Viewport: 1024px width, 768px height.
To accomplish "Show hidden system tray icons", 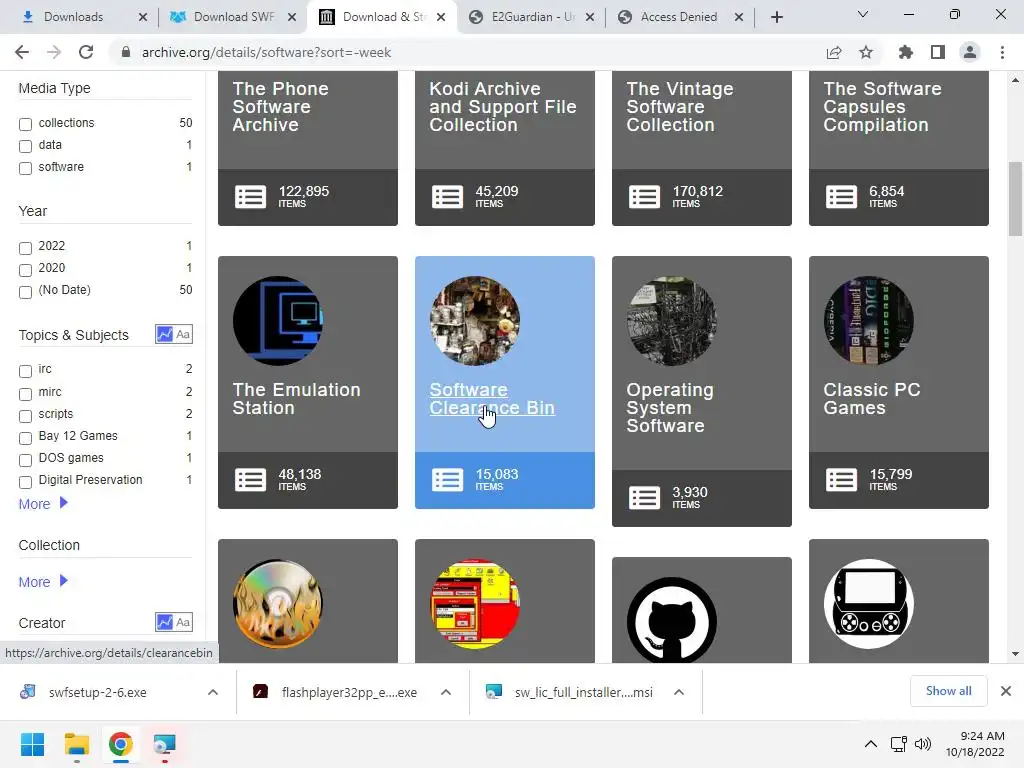I will point(871,744).
